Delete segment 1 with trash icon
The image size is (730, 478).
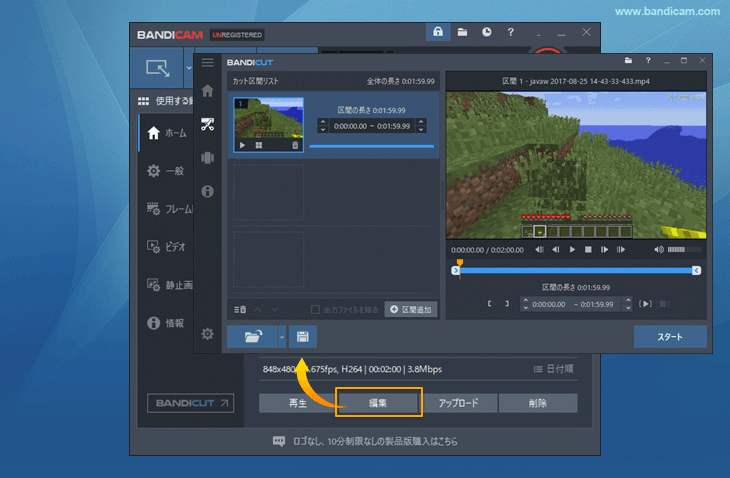295,145
